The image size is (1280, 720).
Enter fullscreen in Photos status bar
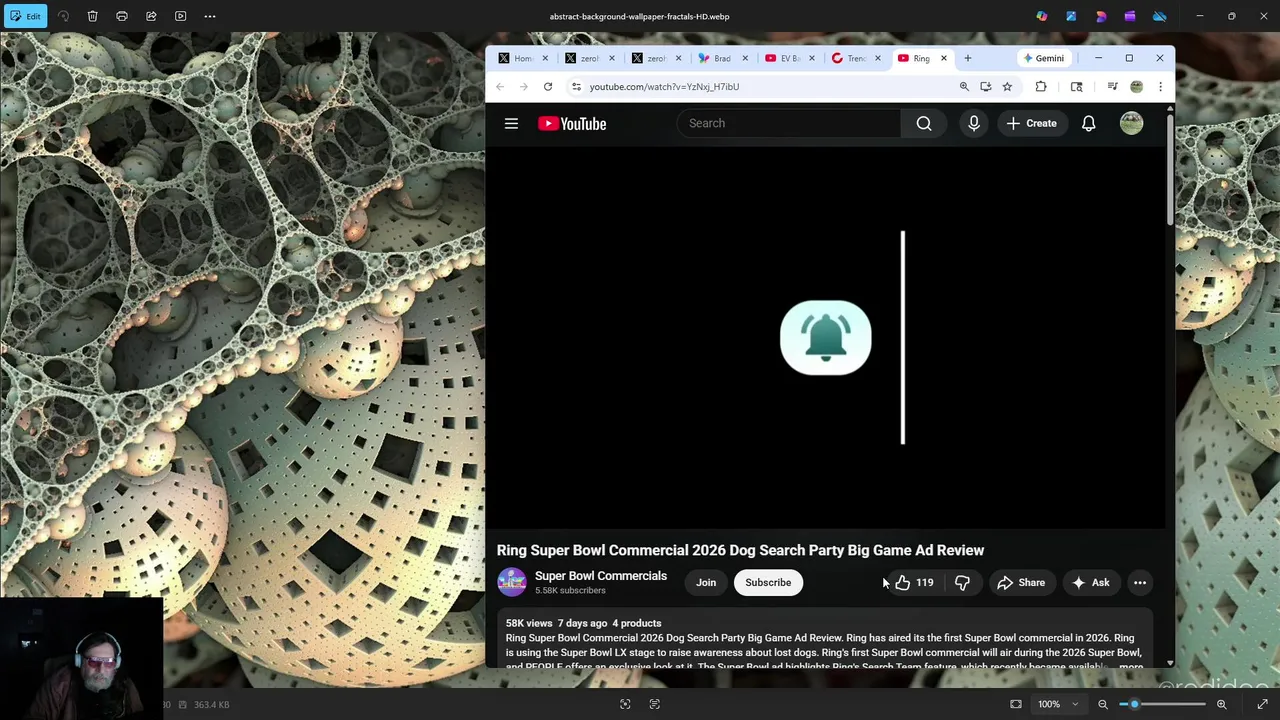click(x=1262, y=704)
